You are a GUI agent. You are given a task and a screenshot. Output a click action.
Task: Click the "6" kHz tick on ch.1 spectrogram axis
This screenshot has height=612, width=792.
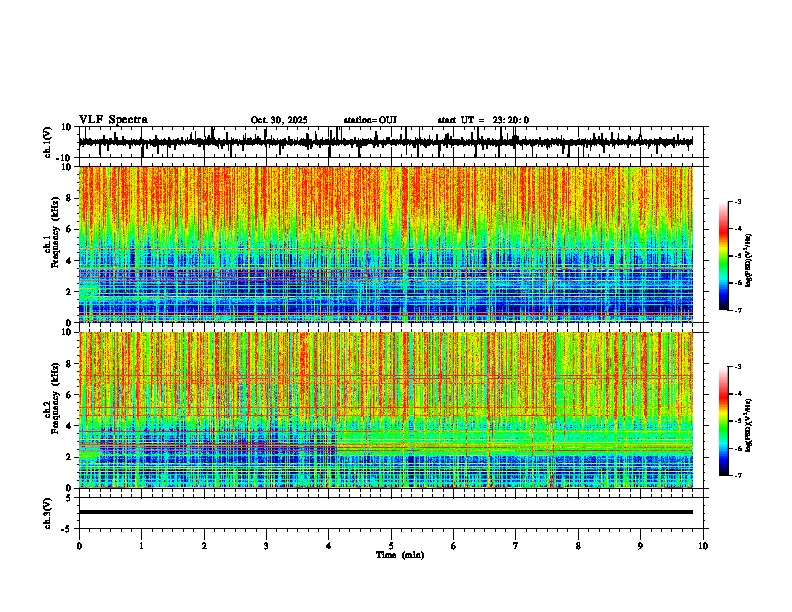pos(70,230)
